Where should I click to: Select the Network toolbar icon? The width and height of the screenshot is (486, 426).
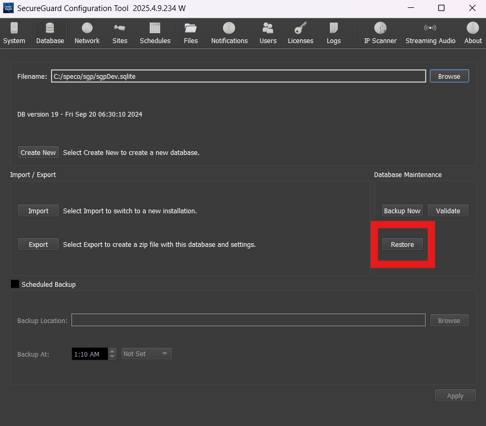click(87, 28)
